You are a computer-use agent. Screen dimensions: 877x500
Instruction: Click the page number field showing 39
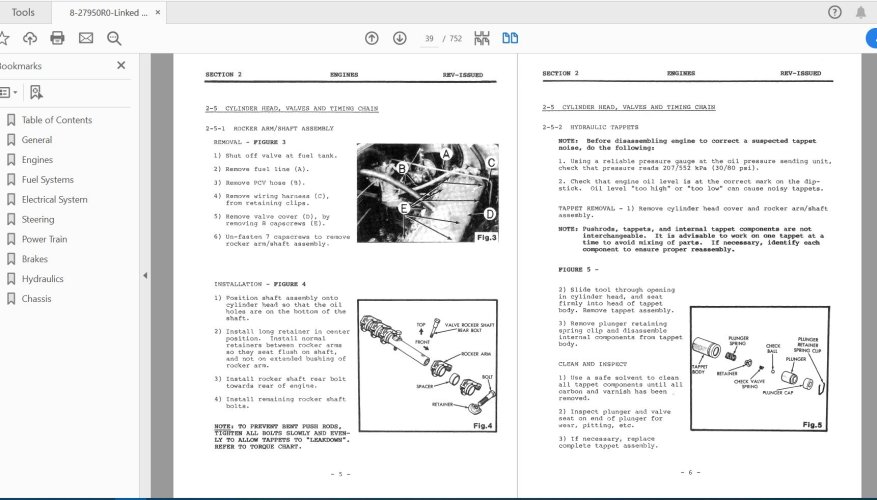click(x=429, y=39)
